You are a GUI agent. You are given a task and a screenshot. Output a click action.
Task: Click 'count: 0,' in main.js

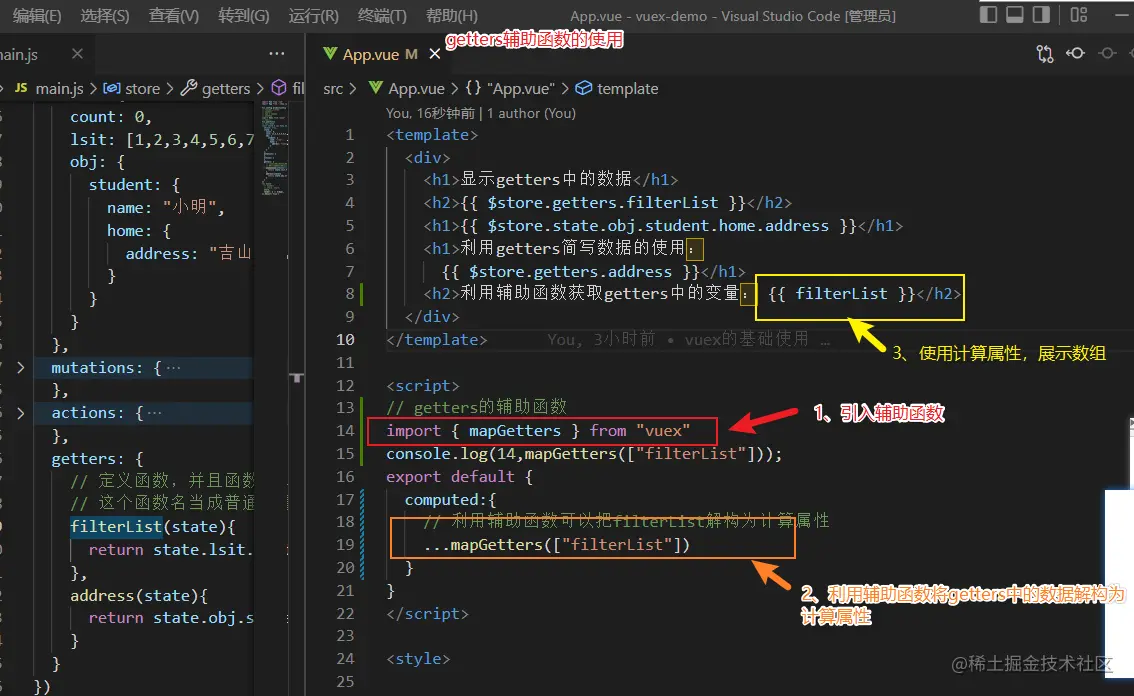pos(111,116)
